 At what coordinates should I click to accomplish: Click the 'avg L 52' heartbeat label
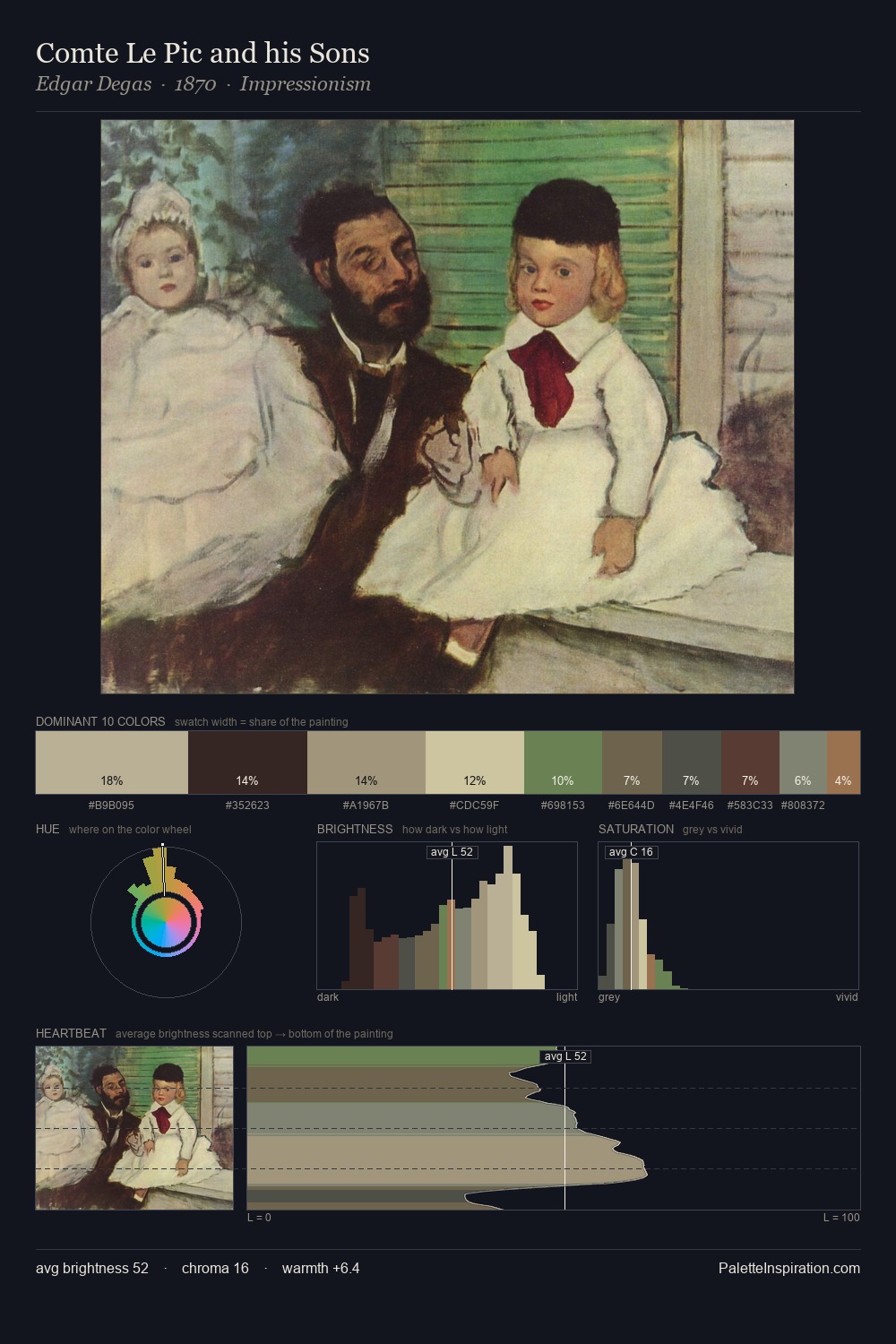coord(565,1056)
